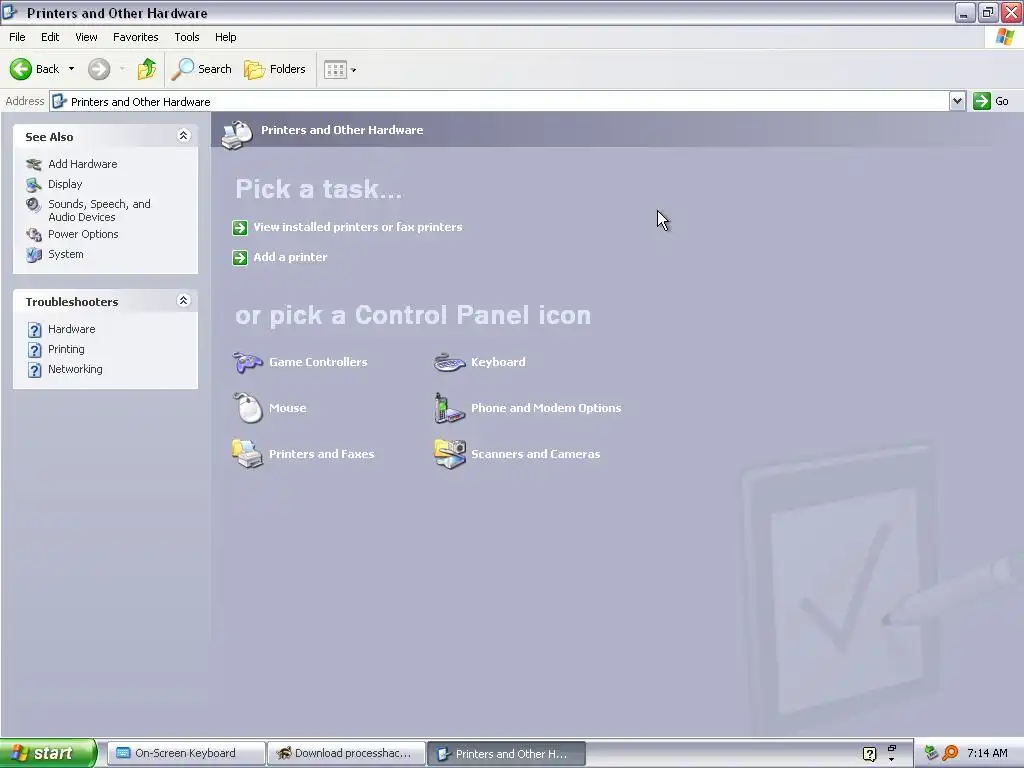1024x768 pixels.
Task: Open the Help menu
Action: [225, 37]
